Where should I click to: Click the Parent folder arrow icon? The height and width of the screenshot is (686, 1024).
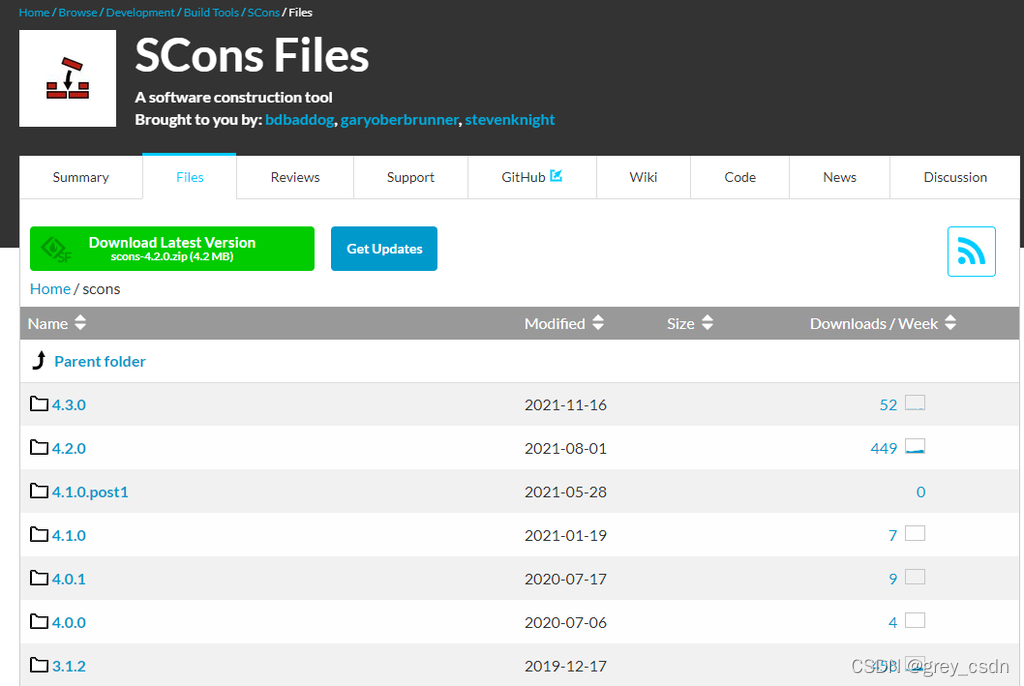[39, 360]
